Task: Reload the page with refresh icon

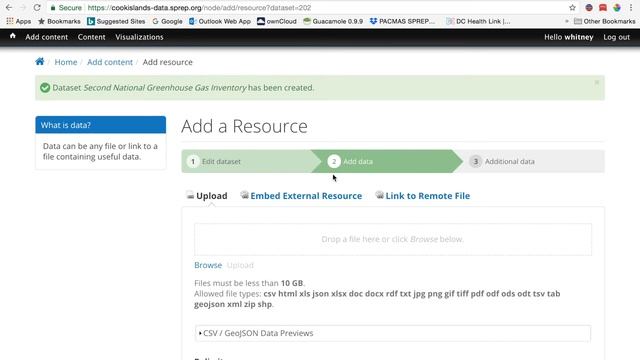Action: (37, 7)
